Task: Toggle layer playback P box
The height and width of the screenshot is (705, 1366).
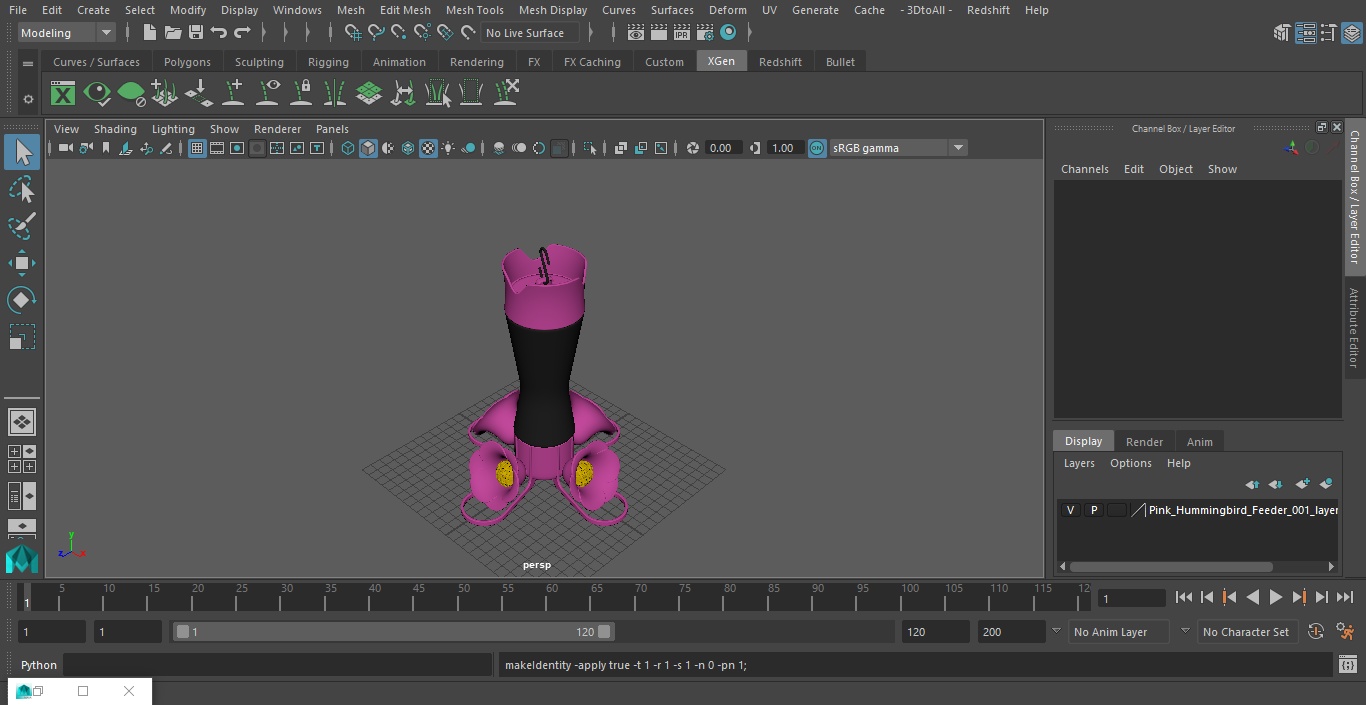Action: 1093,510
